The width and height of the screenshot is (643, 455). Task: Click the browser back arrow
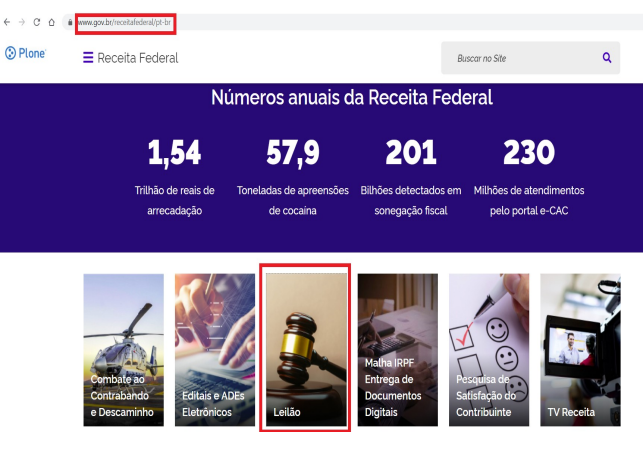coord(7,22)
